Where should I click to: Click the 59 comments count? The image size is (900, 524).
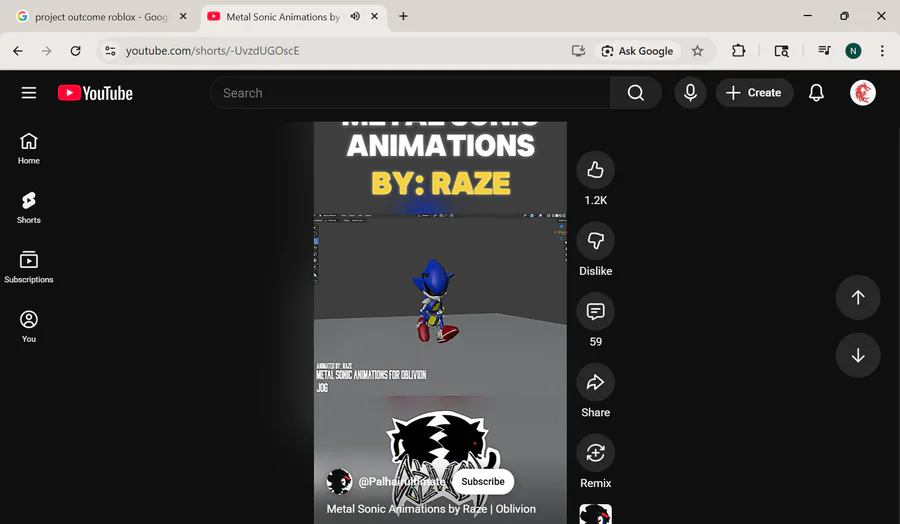coord(596,341)
